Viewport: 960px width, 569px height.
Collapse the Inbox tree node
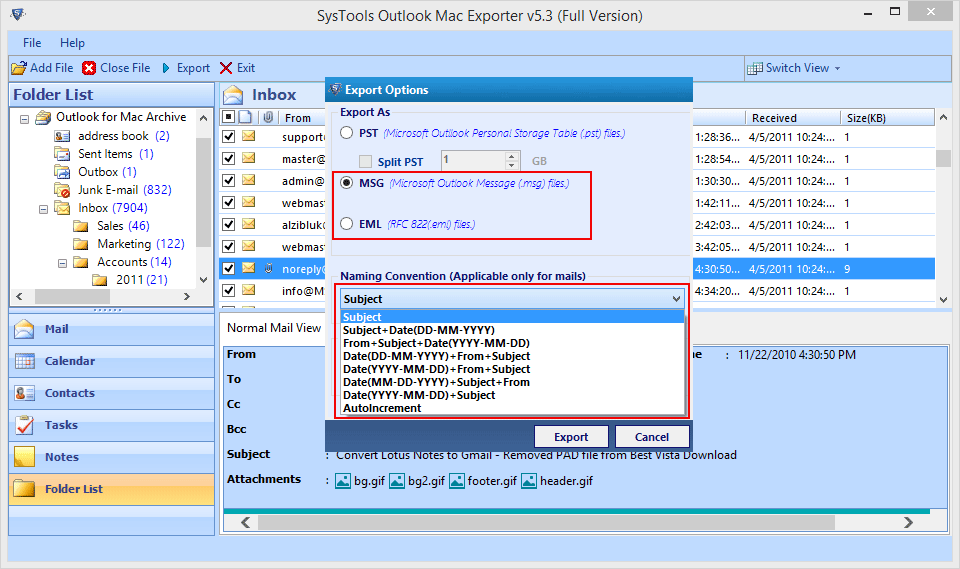pos(43,209)
